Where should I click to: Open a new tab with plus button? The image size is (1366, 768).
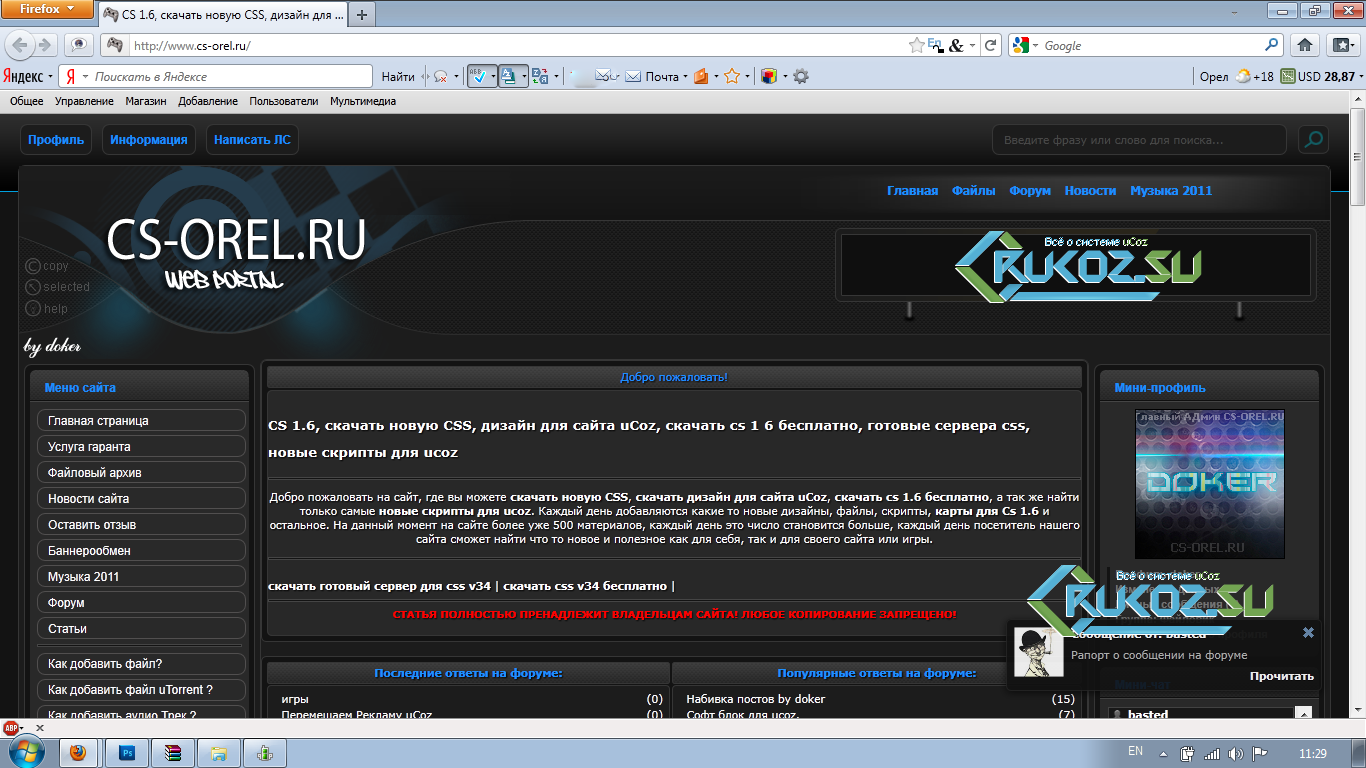coord(361,14)
